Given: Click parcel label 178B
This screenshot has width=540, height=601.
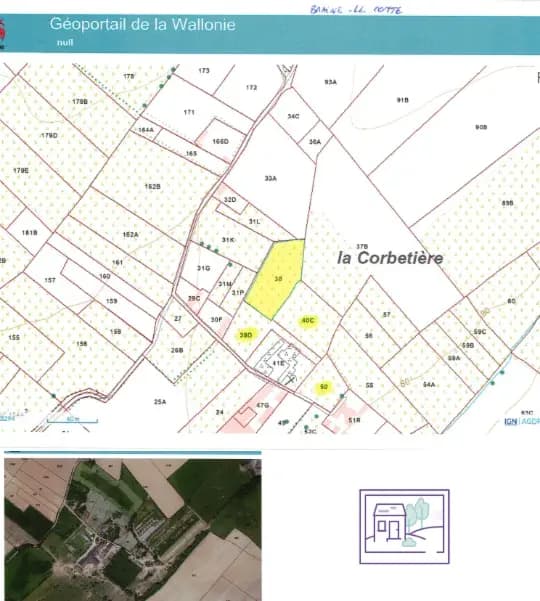Looking at the screenshot, I should click(80, 102).
